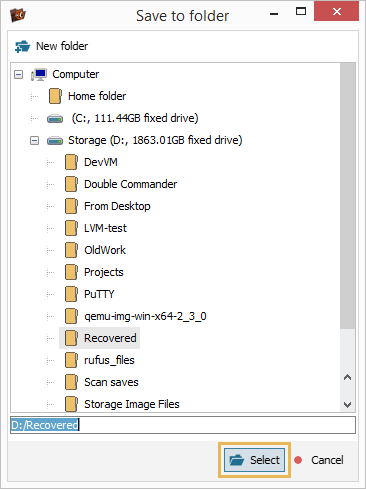Click the D:/Recovered path field
Viewport: 366px width, 489px height.
point(183,425)
